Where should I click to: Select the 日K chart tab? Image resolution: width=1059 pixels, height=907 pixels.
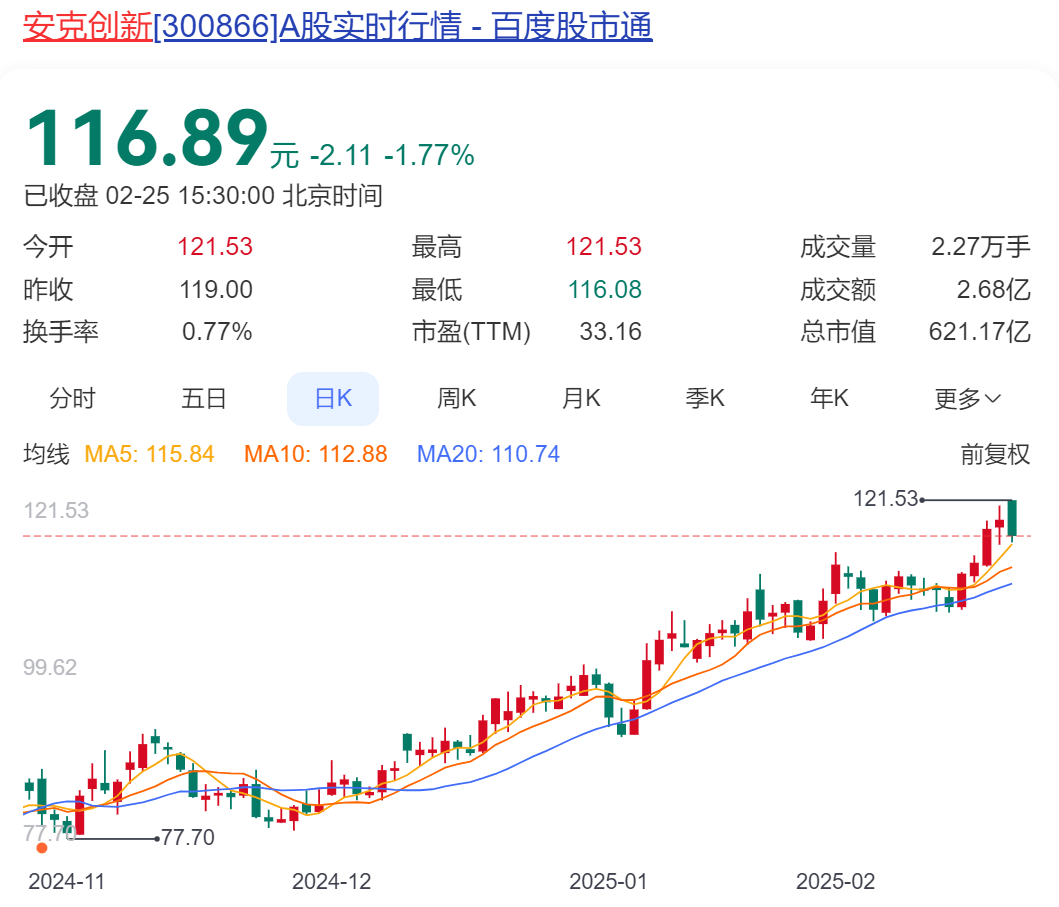coord(333,399)
